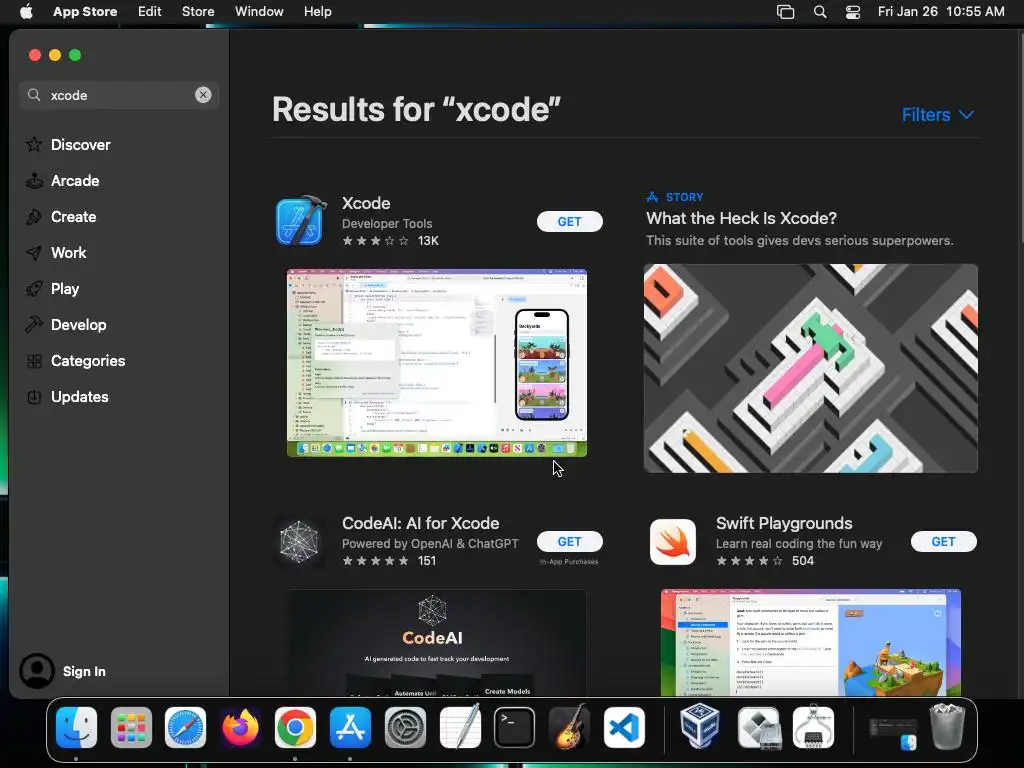Click 'CodeAI: AI for Xcode' title

421,523
